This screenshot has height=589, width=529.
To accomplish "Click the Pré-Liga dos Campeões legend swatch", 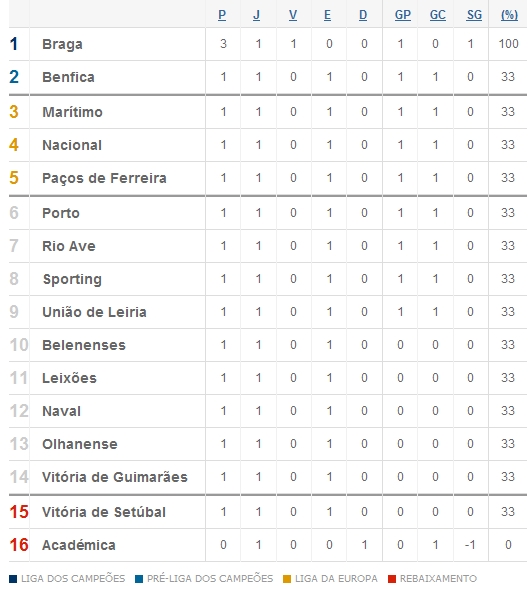I will point(139,579).
